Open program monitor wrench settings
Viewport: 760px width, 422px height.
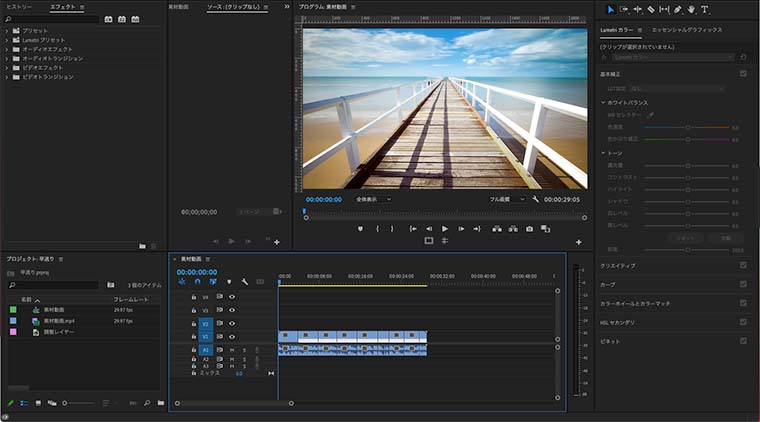tap(535, 199)
